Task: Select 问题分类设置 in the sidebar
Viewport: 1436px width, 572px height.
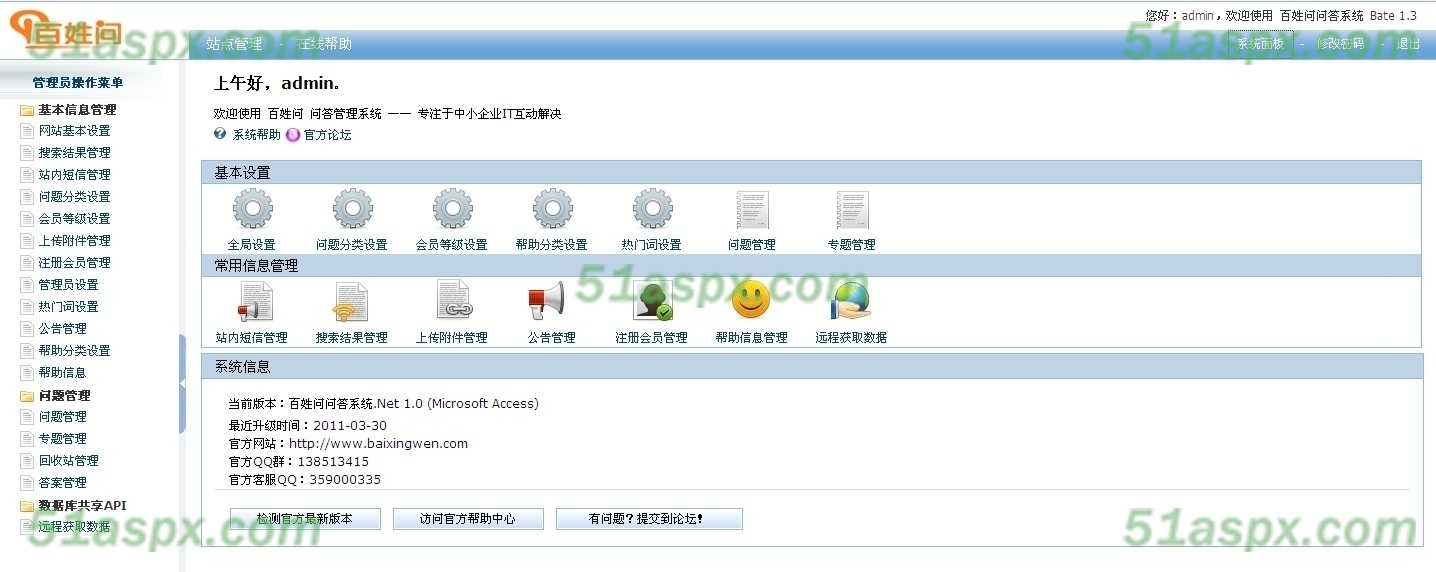Action: coord(74,197)
